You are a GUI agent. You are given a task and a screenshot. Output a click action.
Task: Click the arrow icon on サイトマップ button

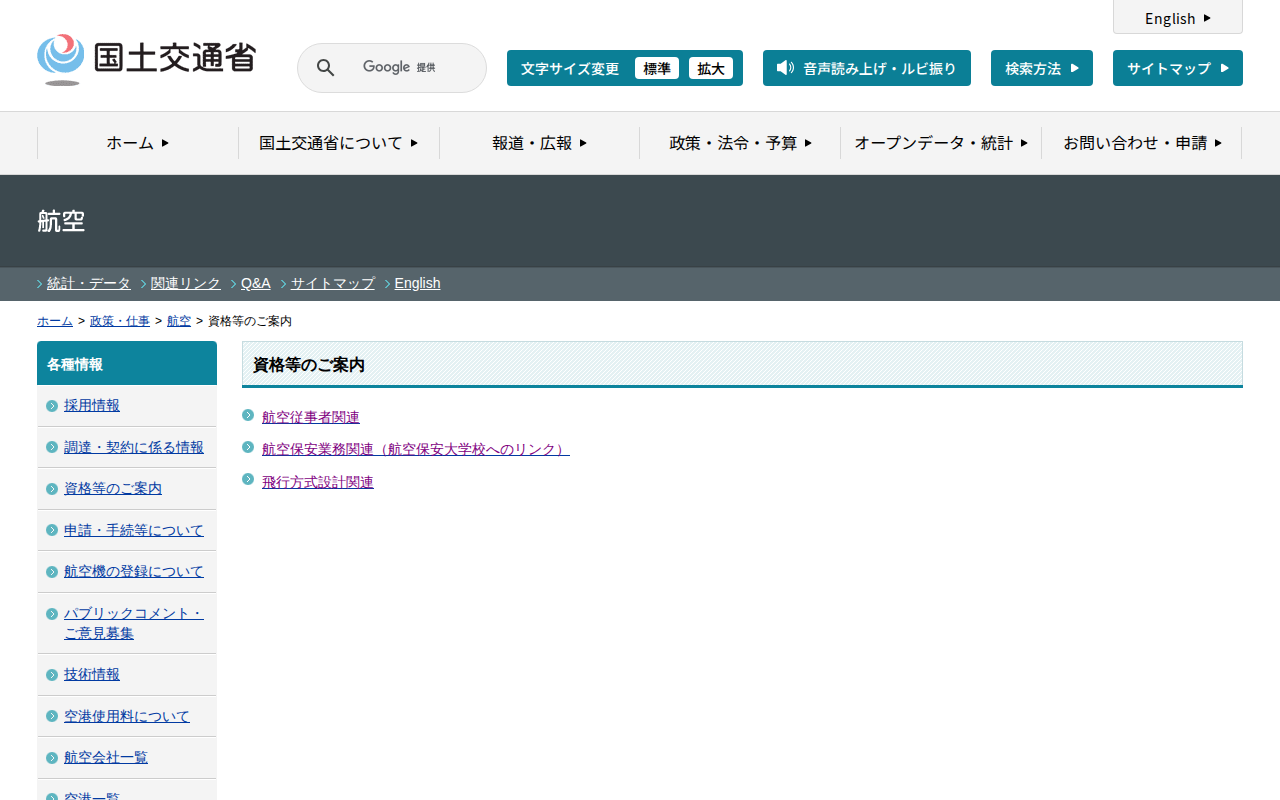click(1225, 68)
